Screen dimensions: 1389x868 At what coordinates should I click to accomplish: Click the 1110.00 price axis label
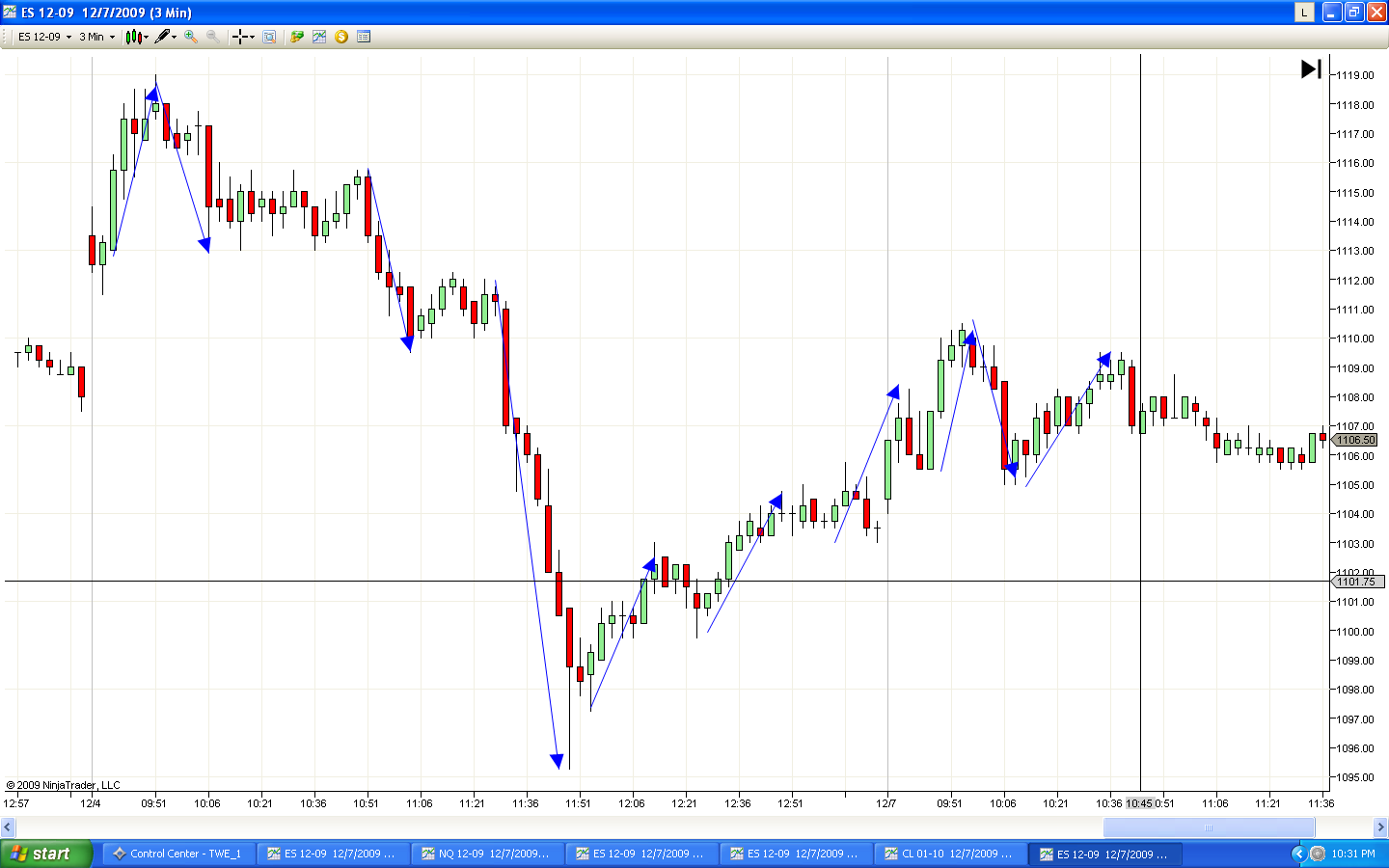[1354, 339]
